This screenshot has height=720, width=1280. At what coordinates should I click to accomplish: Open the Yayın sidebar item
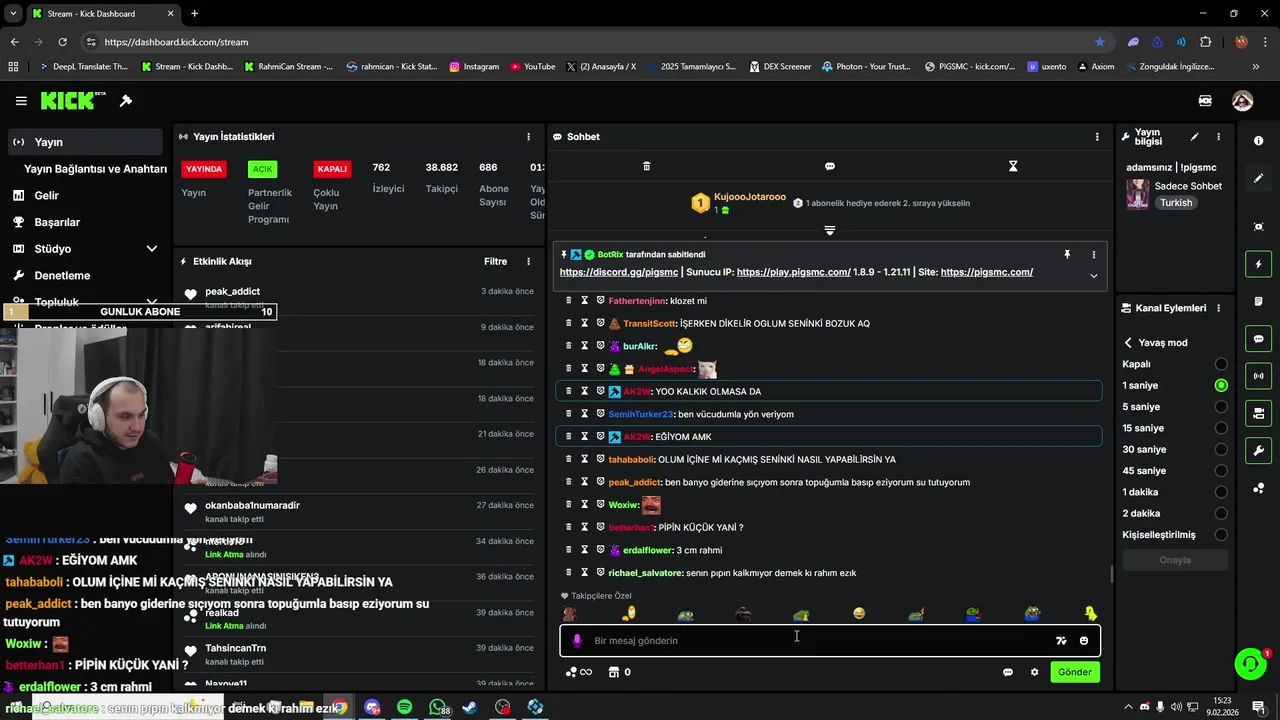85,142
